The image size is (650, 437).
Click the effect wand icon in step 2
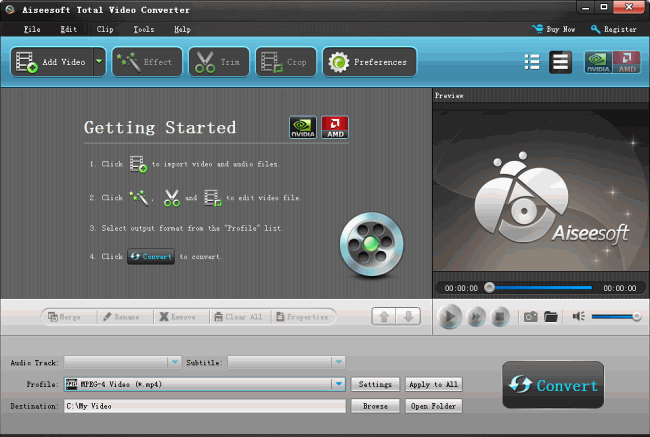[138, 198]
